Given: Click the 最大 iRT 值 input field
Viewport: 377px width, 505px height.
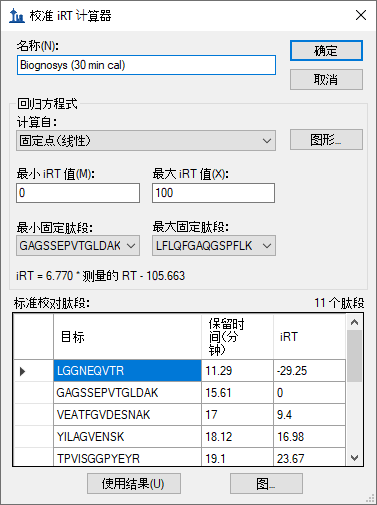Looking at the screenshot, I should tap(213, 193).
